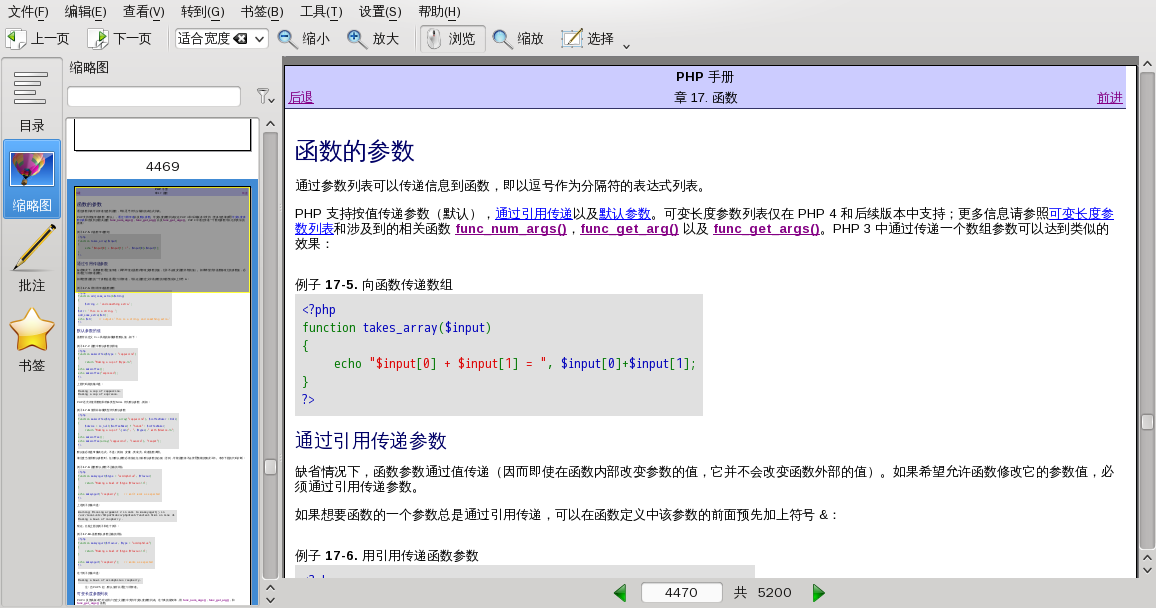Click the page number field showing 4470

pos(681,593)
